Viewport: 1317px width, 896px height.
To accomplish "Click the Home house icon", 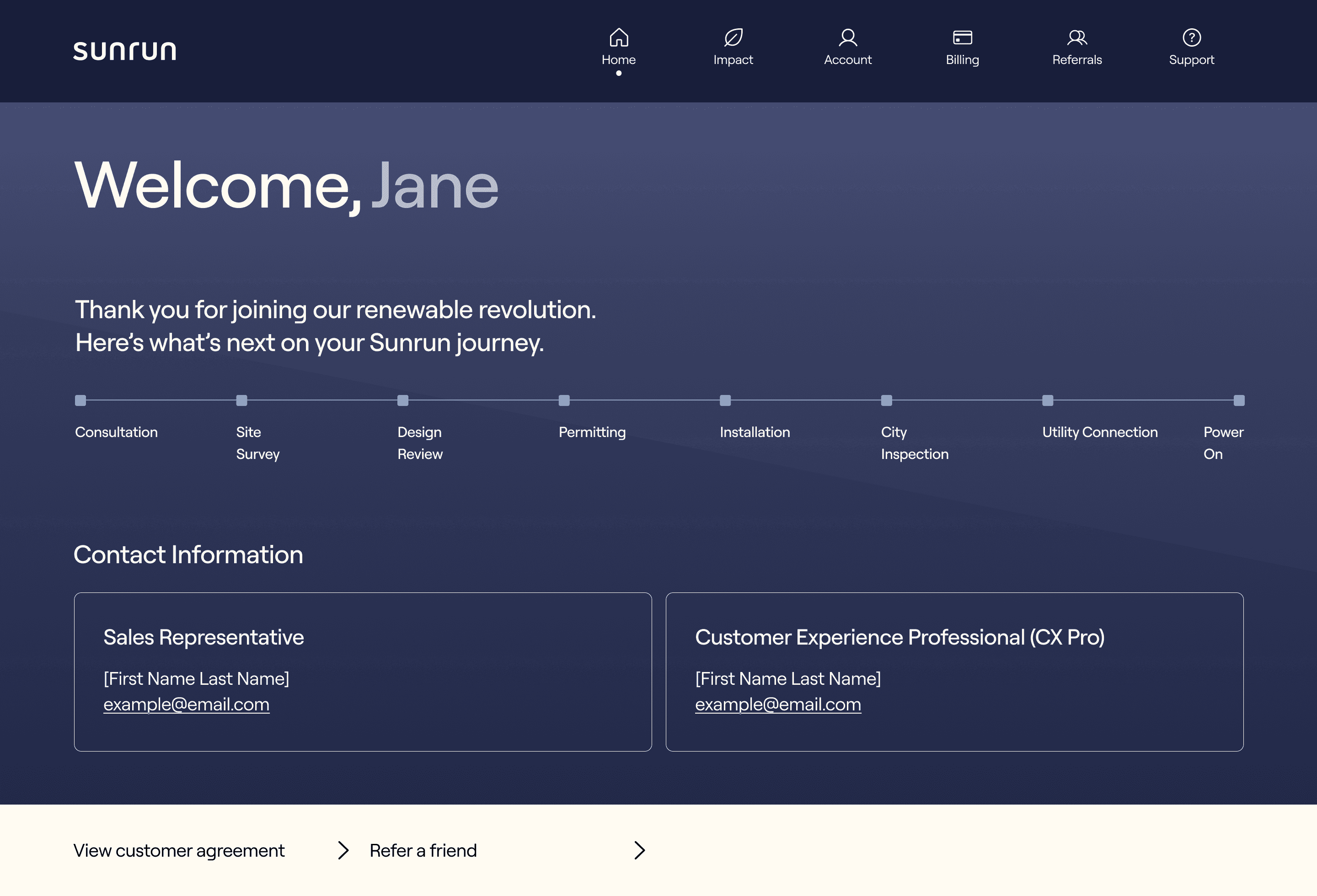I will [618, 37].
